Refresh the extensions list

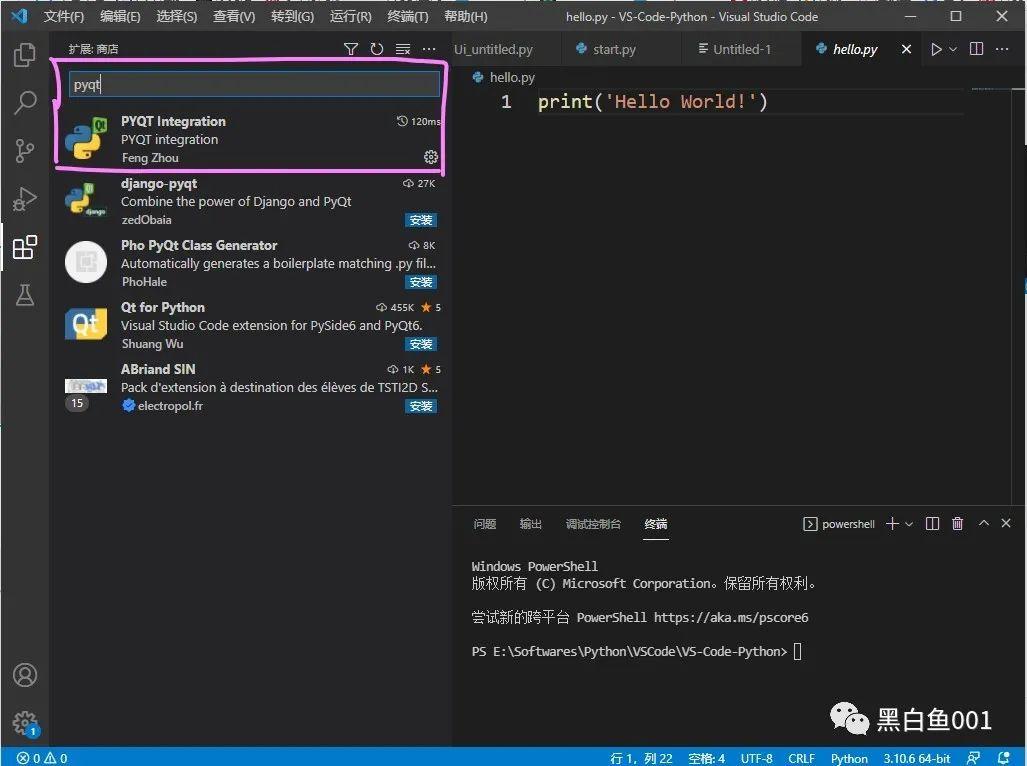pyautogui.click(x=375, y=48)
